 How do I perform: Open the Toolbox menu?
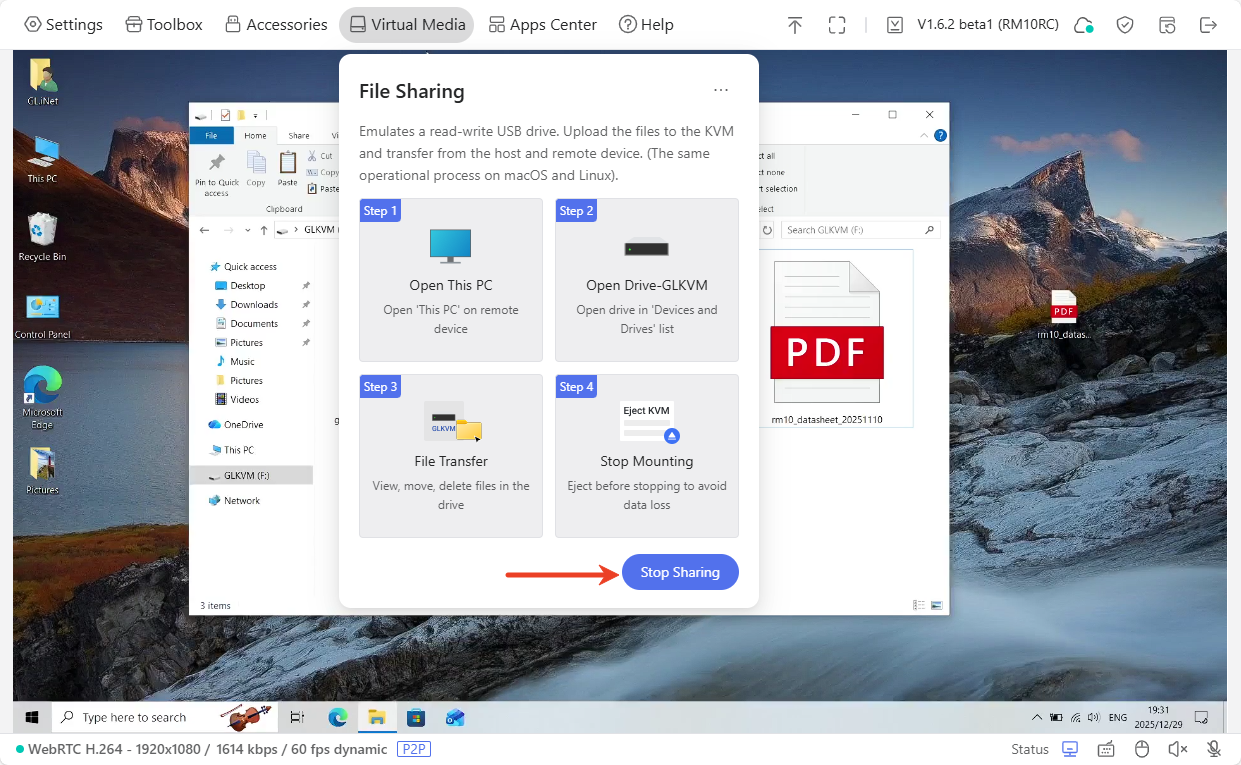164,25
